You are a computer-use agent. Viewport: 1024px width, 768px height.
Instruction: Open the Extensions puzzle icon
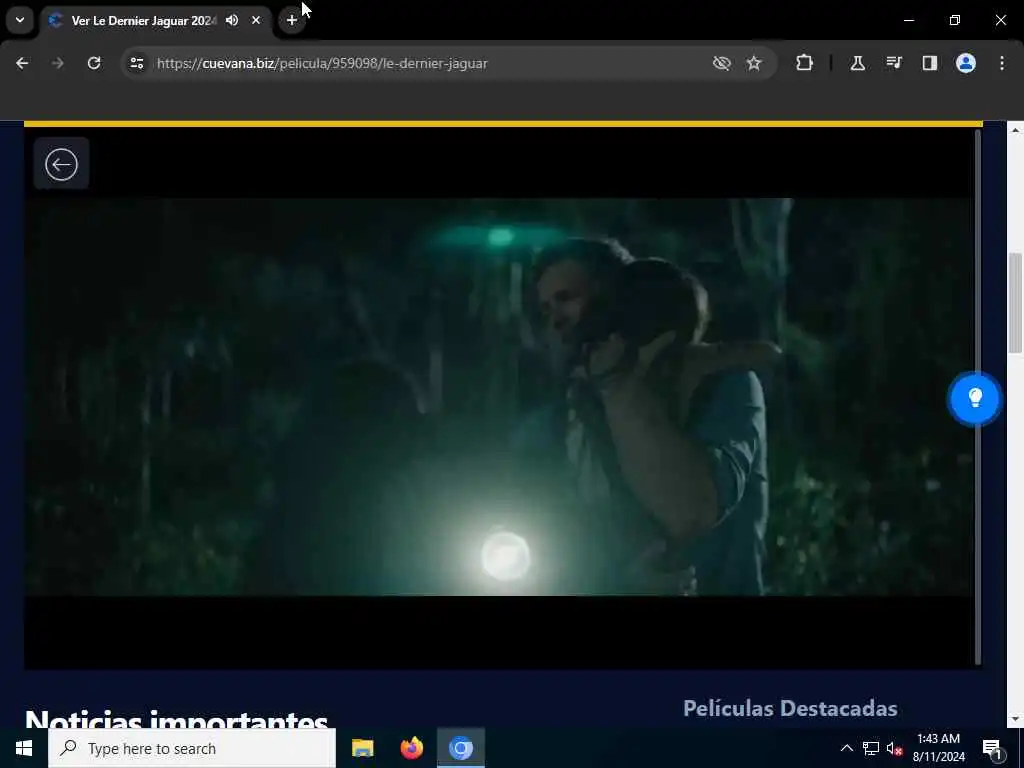coord(805,63)
